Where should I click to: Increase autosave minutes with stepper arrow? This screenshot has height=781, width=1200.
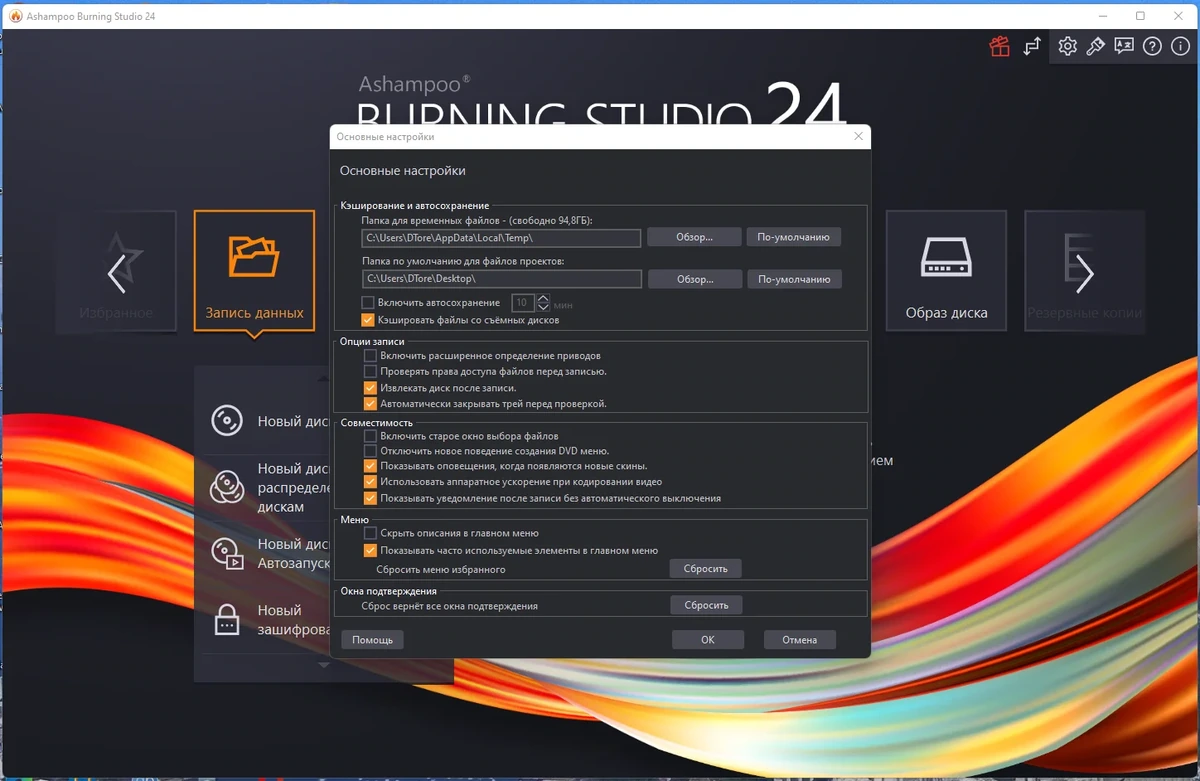click(x=543, y=298)
